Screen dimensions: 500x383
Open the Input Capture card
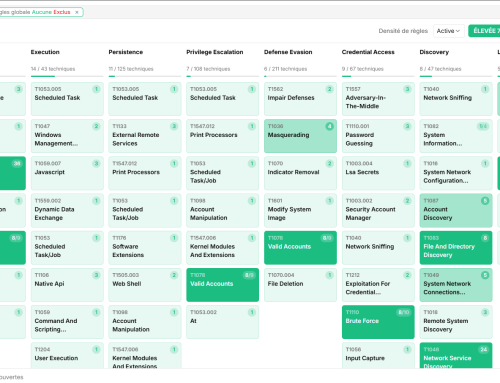[378, 355]
